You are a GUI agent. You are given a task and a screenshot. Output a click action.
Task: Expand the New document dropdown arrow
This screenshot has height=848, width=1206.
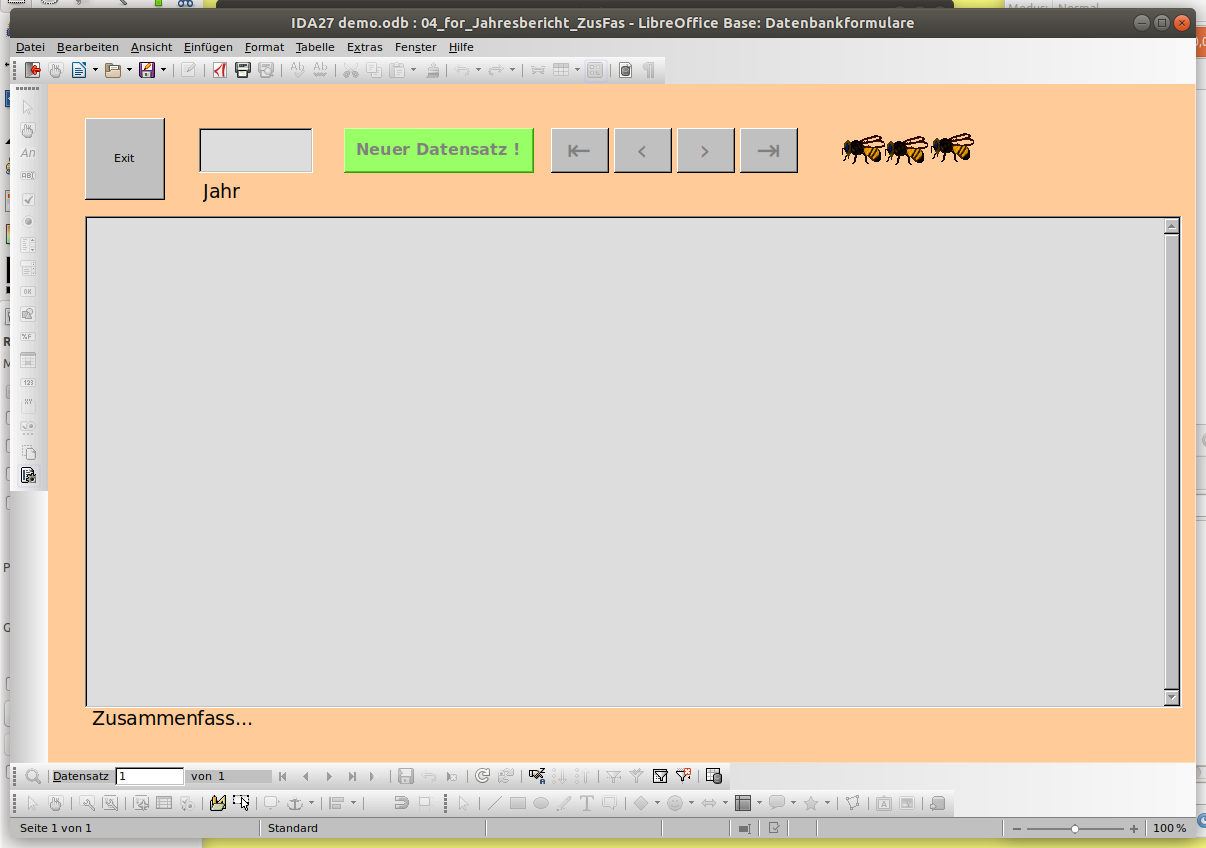coord(95,70)
